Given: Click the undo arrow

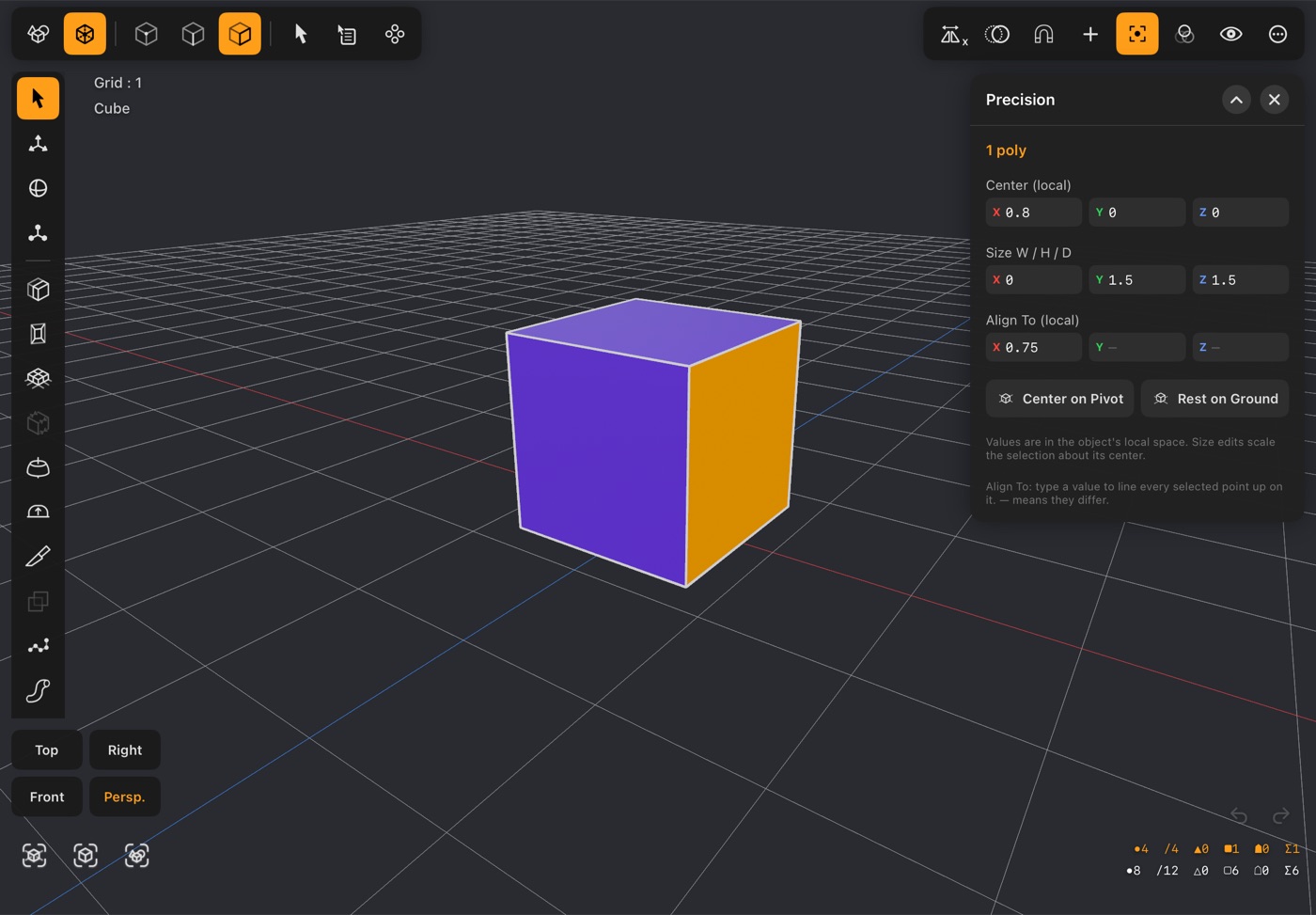Looking at the screenshot, I should coord(1239,815).
